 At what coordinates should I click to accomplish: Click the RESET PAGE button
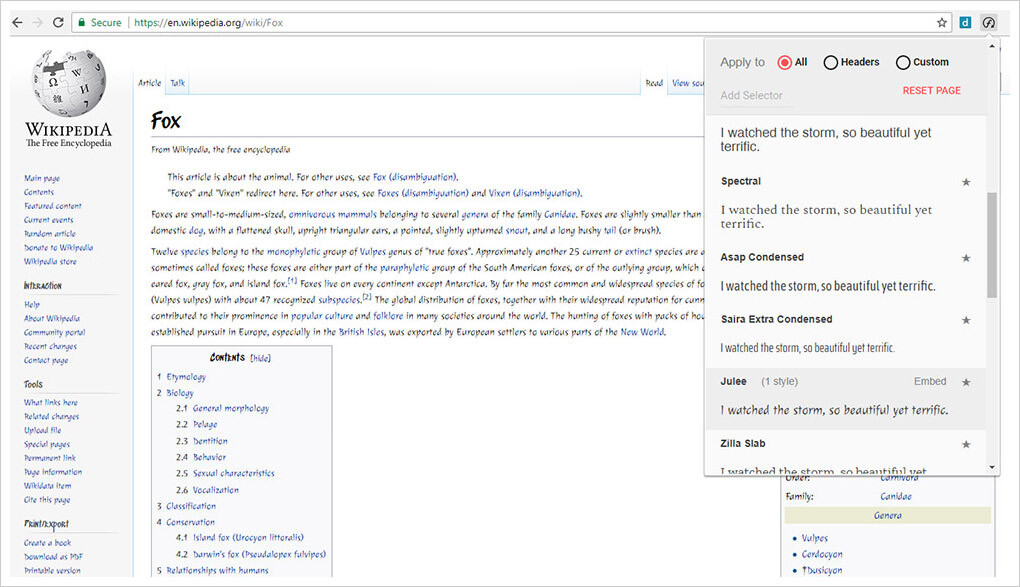(931, 91)
